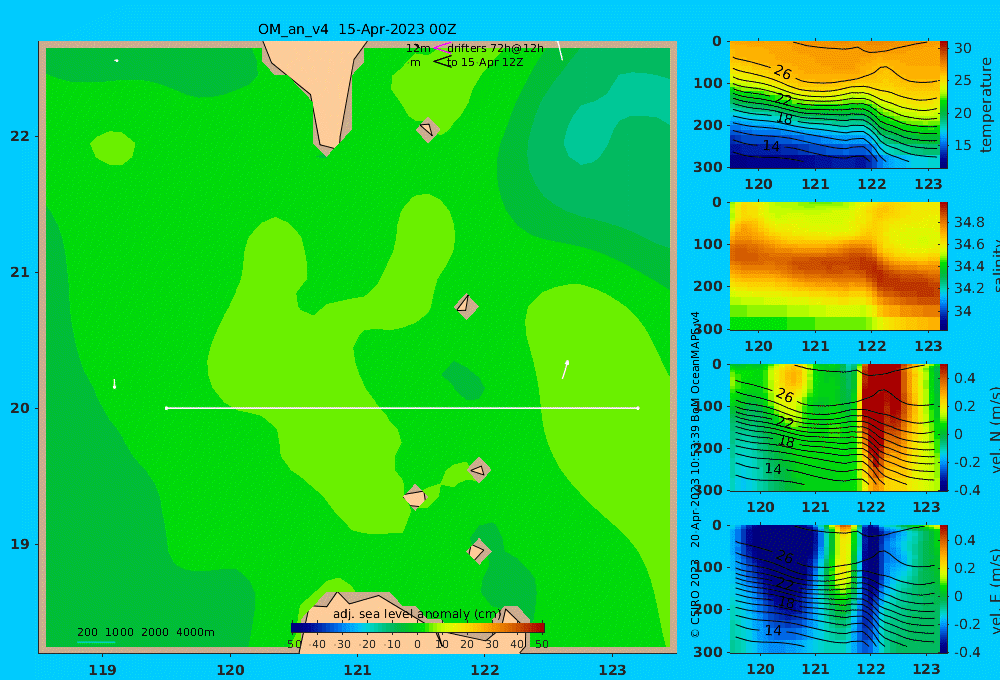Image resolution: width=1000 pixels, height=680 pixels.
Task: Click the main map latitude label 22
Action: click(20, 136)
